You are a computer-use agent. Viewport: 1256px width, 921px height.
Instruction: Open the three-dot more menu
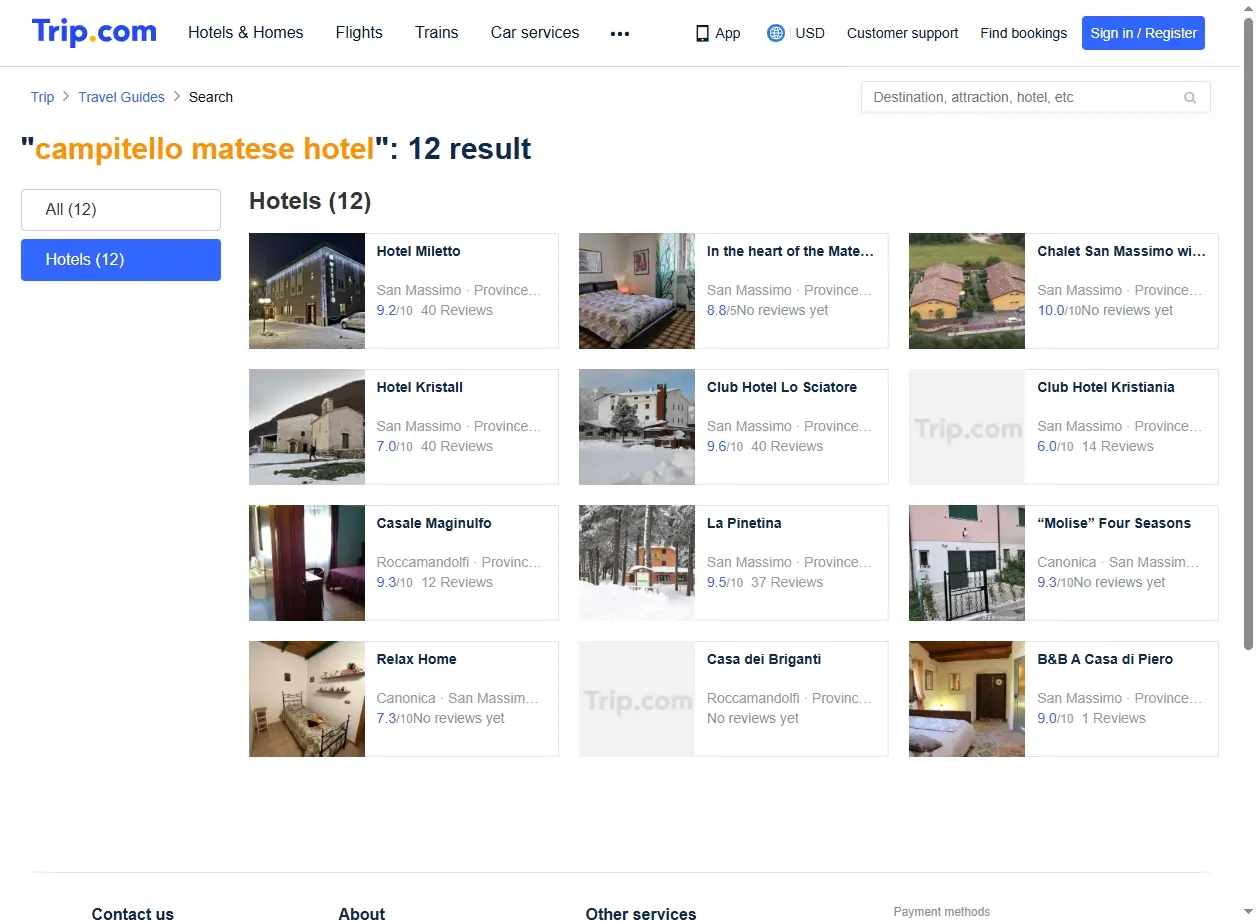620,33
